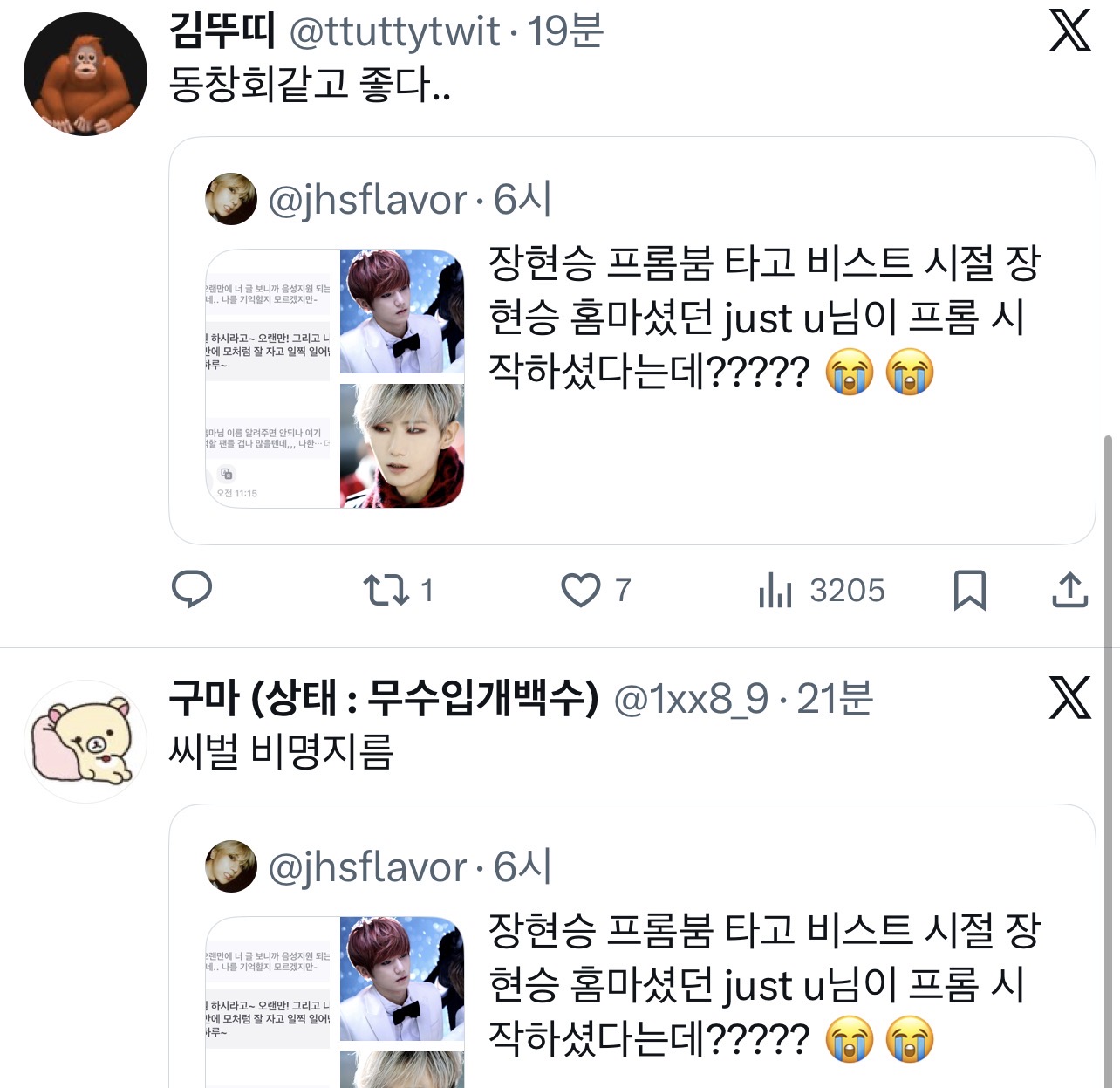The width and height of the screenshot is (1120, 1088).
Task: Open red-haired photo in second quoted tweet
Action: pos(402,979)
